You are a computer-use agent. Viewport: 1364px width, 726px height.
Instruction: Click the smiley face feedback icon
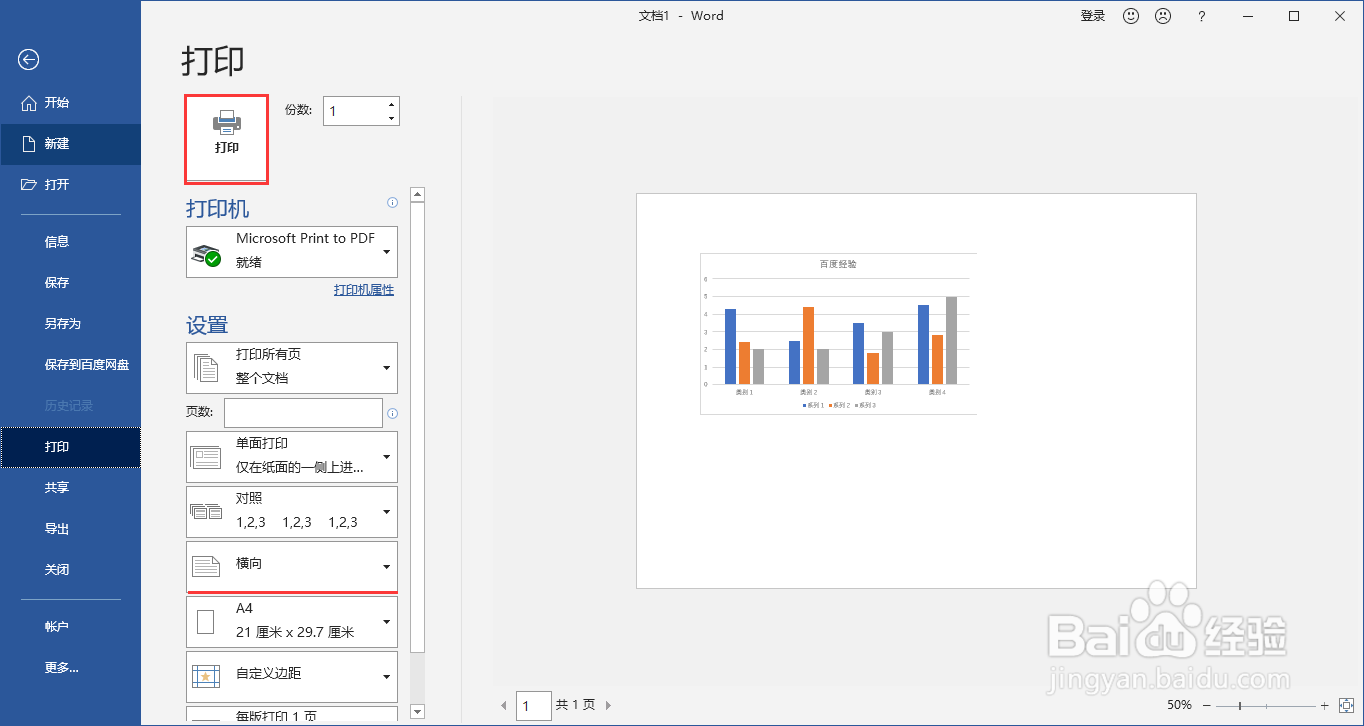coord(1131,16)
